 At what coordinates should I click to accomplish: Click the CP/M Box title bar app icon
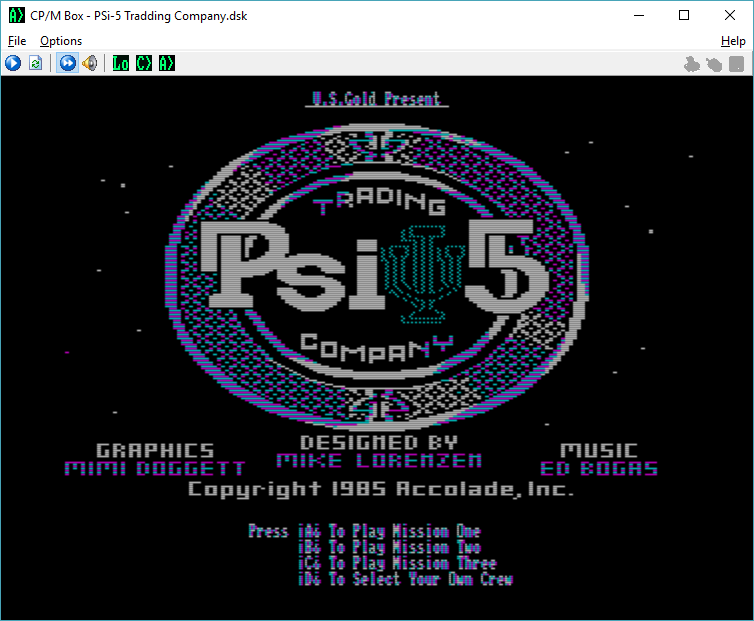tap(16, 15)
